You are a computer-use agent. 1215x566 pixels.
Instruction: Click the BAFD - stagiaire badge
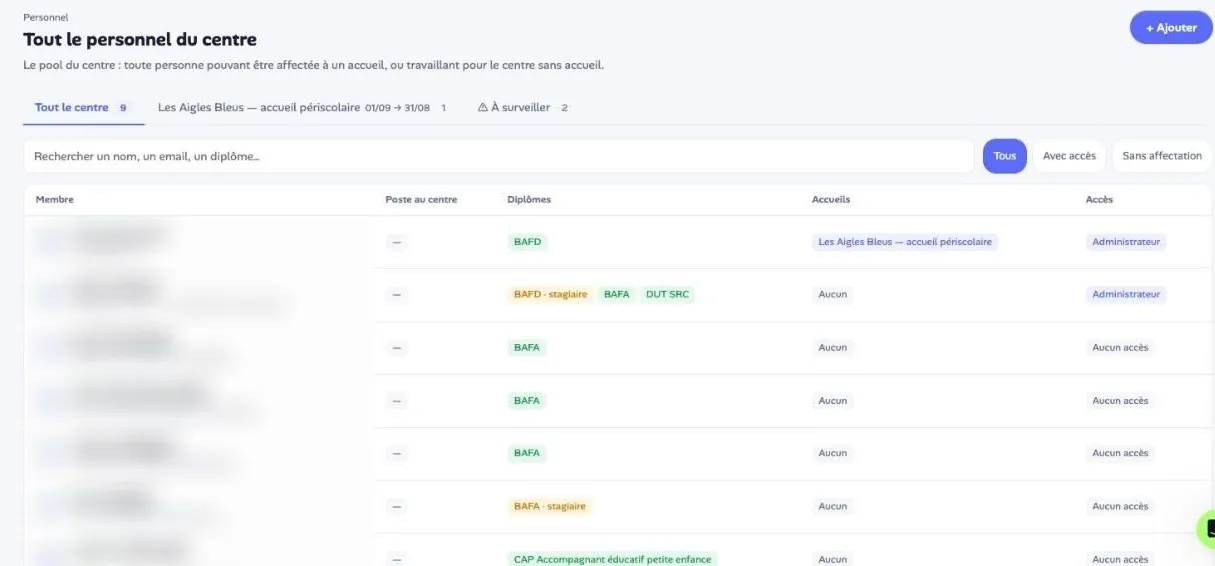tap(550, 295)
